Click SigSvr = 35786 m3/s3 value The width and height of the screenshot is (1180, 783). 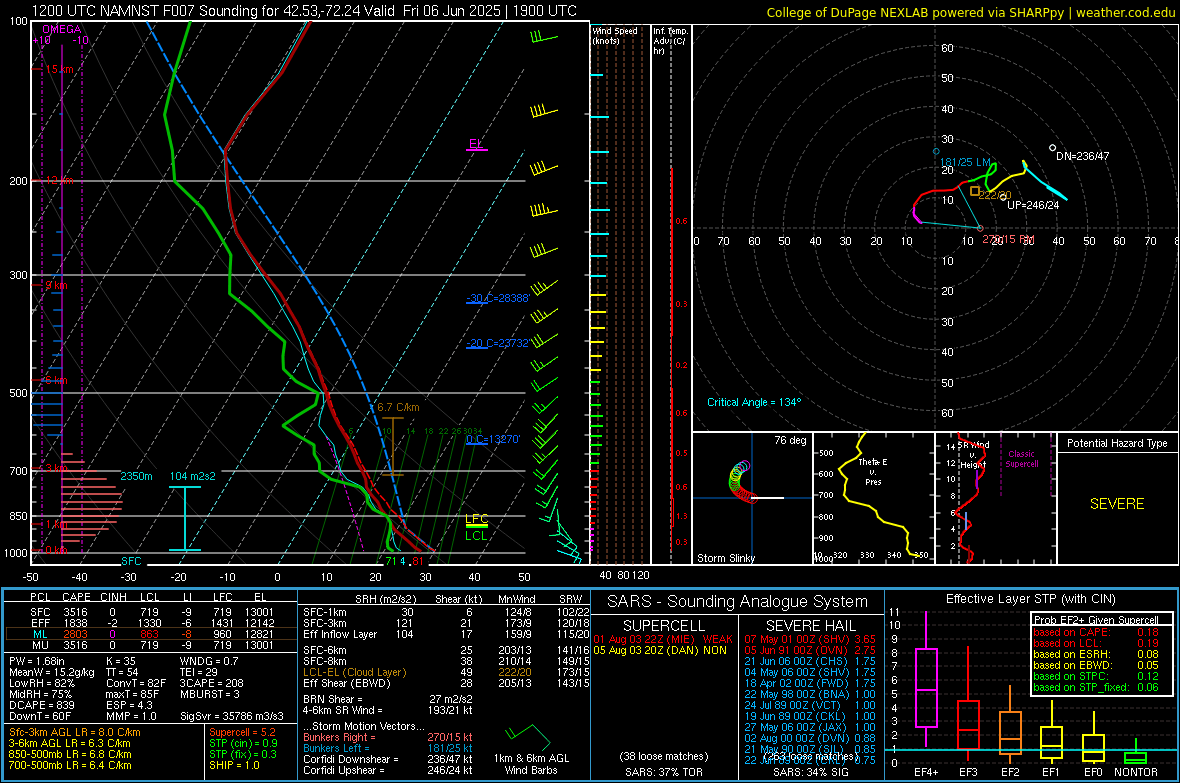click(232, 716)
